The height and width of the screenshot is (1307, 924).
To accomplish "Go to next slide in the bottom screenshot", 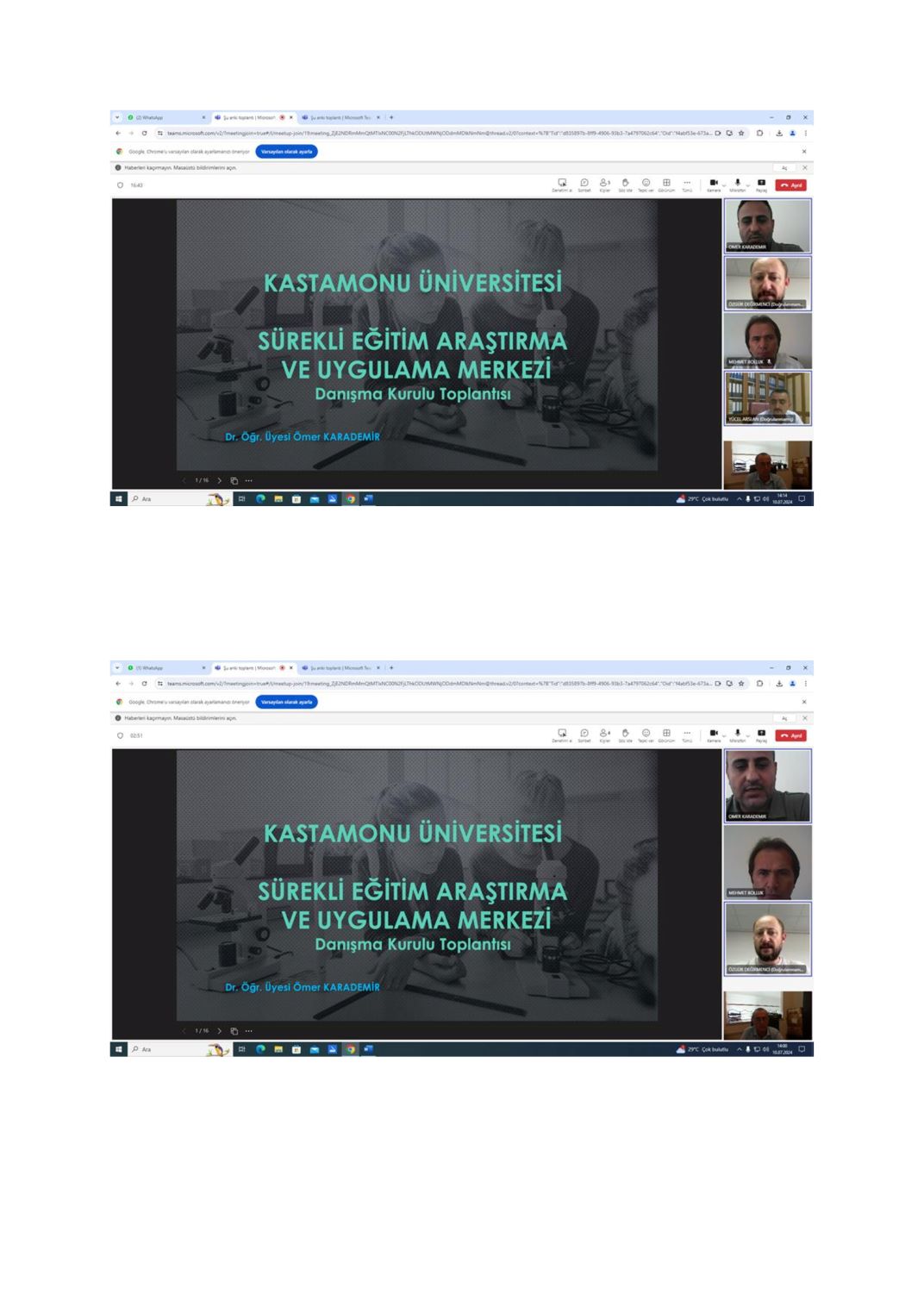I will coord(220,1031).
